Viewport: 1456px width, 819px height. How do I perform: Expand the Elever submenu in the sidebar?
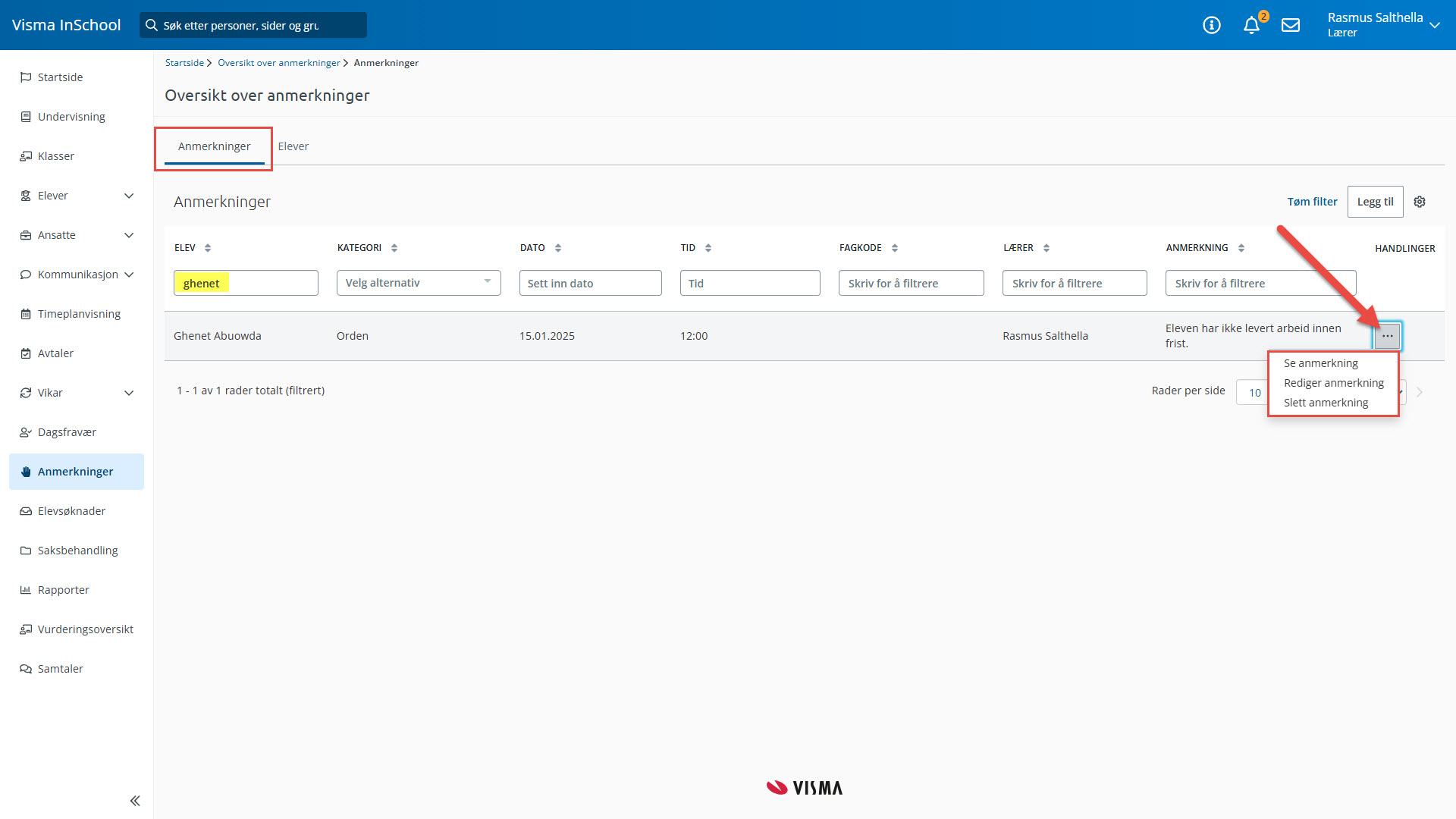point(129,196)
